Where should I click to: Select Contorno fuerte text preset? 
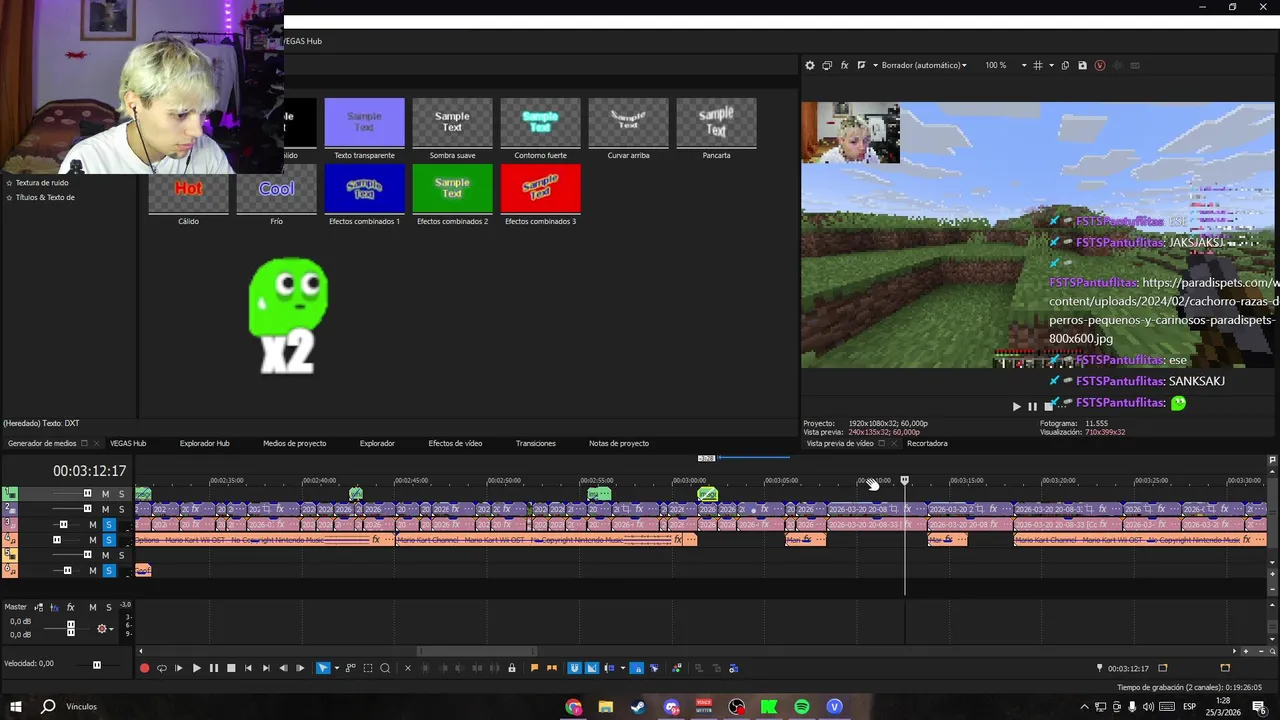tap(540, 128)
